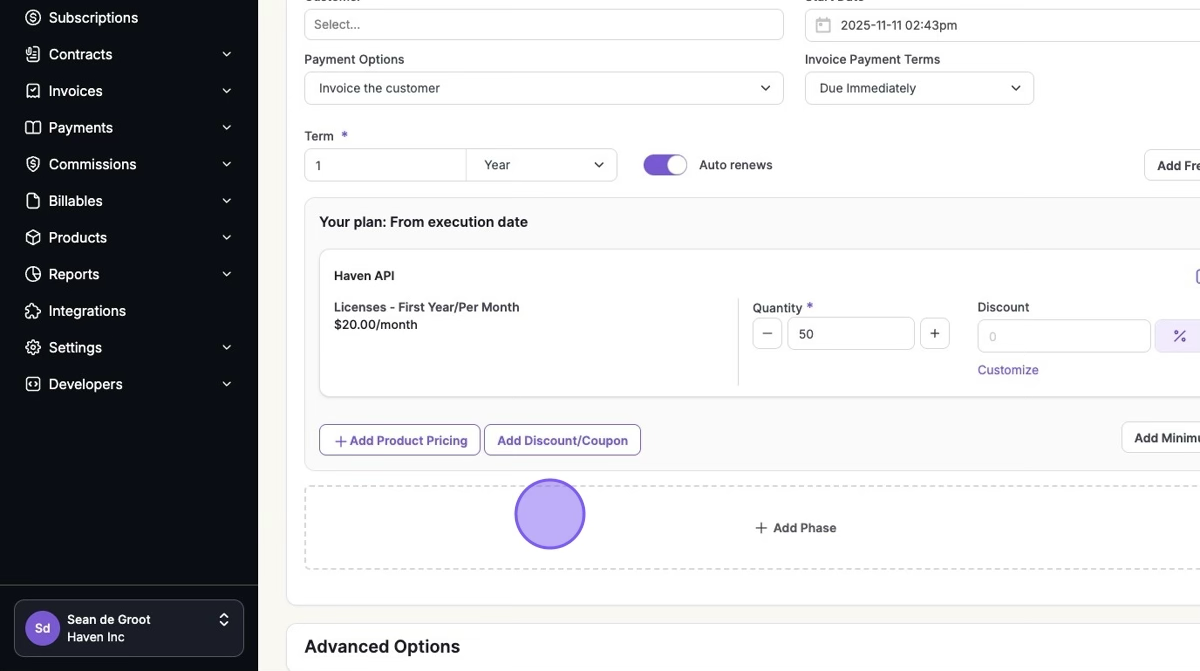
Task: Click the Subscriptions dollar icon in sidebar
Action: 33,18
